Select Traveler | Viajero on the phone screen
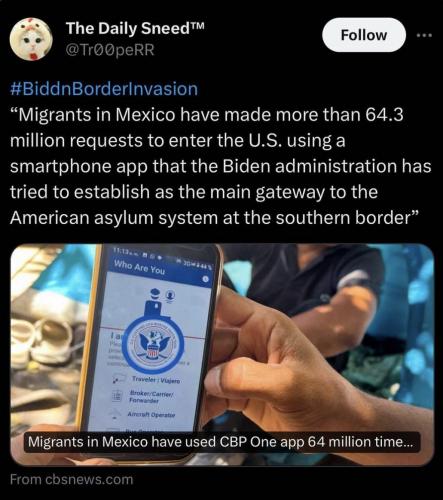443x500 pixels. click(x=156, y=380)
